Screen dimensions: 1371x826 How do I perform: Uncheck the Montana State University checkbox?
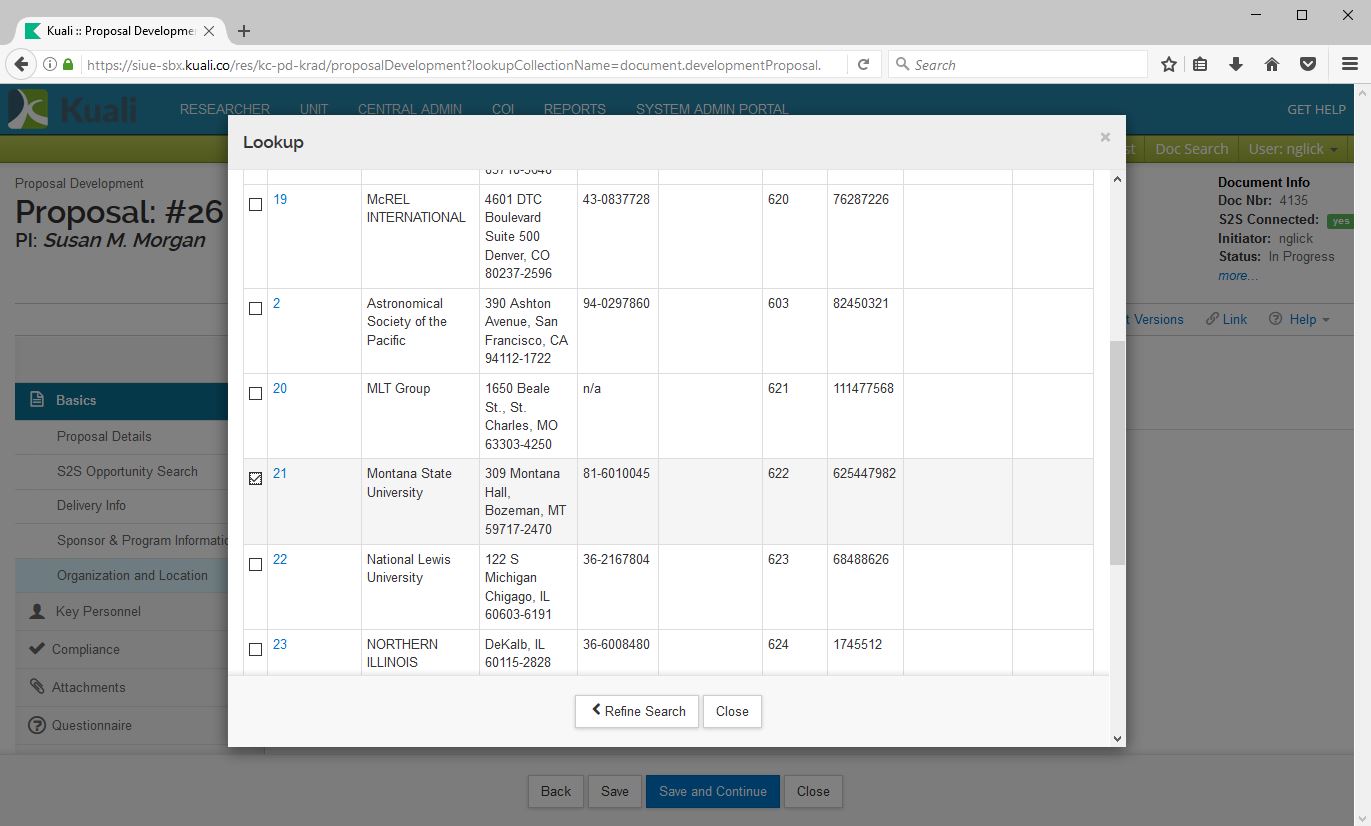click(255, 479)
